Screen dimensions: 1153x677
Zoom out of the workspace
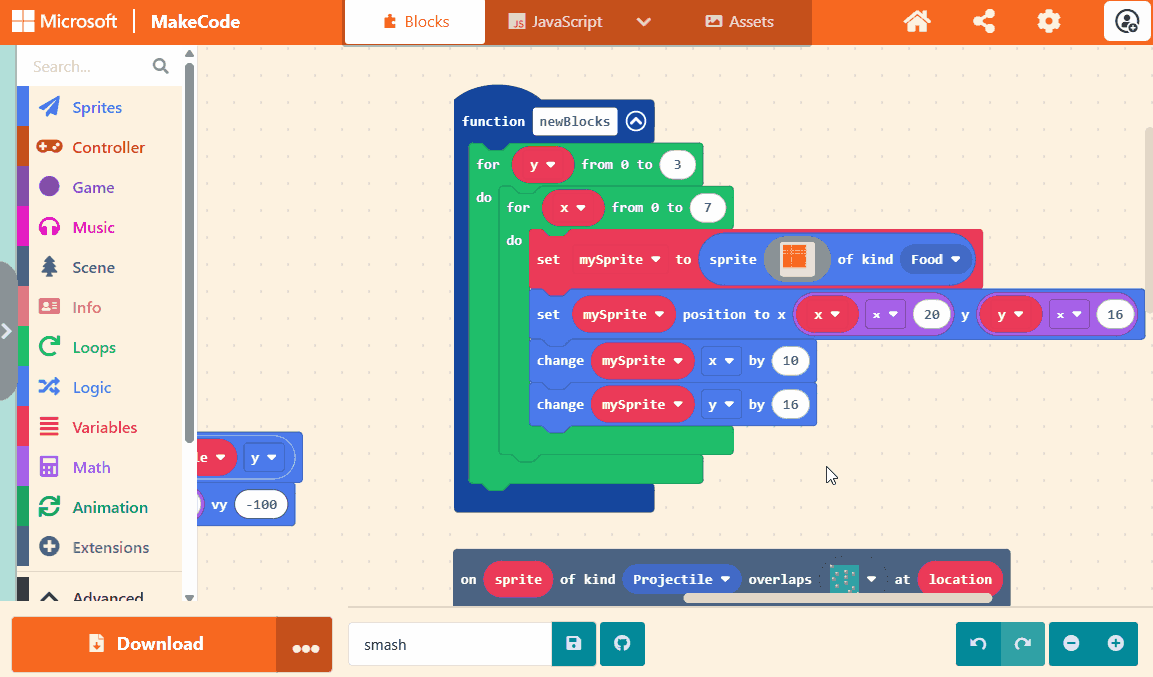tap(1071, 644)
